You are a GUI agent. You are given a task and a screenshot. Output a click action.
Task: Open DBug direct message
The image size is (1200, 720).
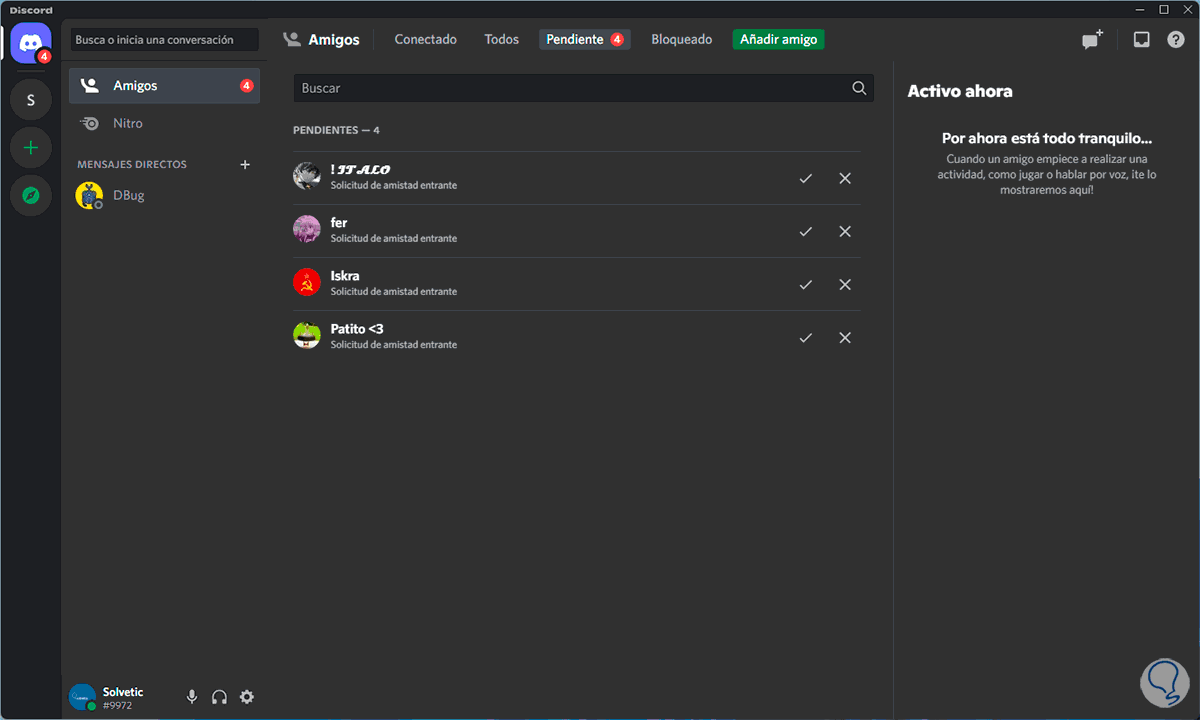tap(128, 195)
